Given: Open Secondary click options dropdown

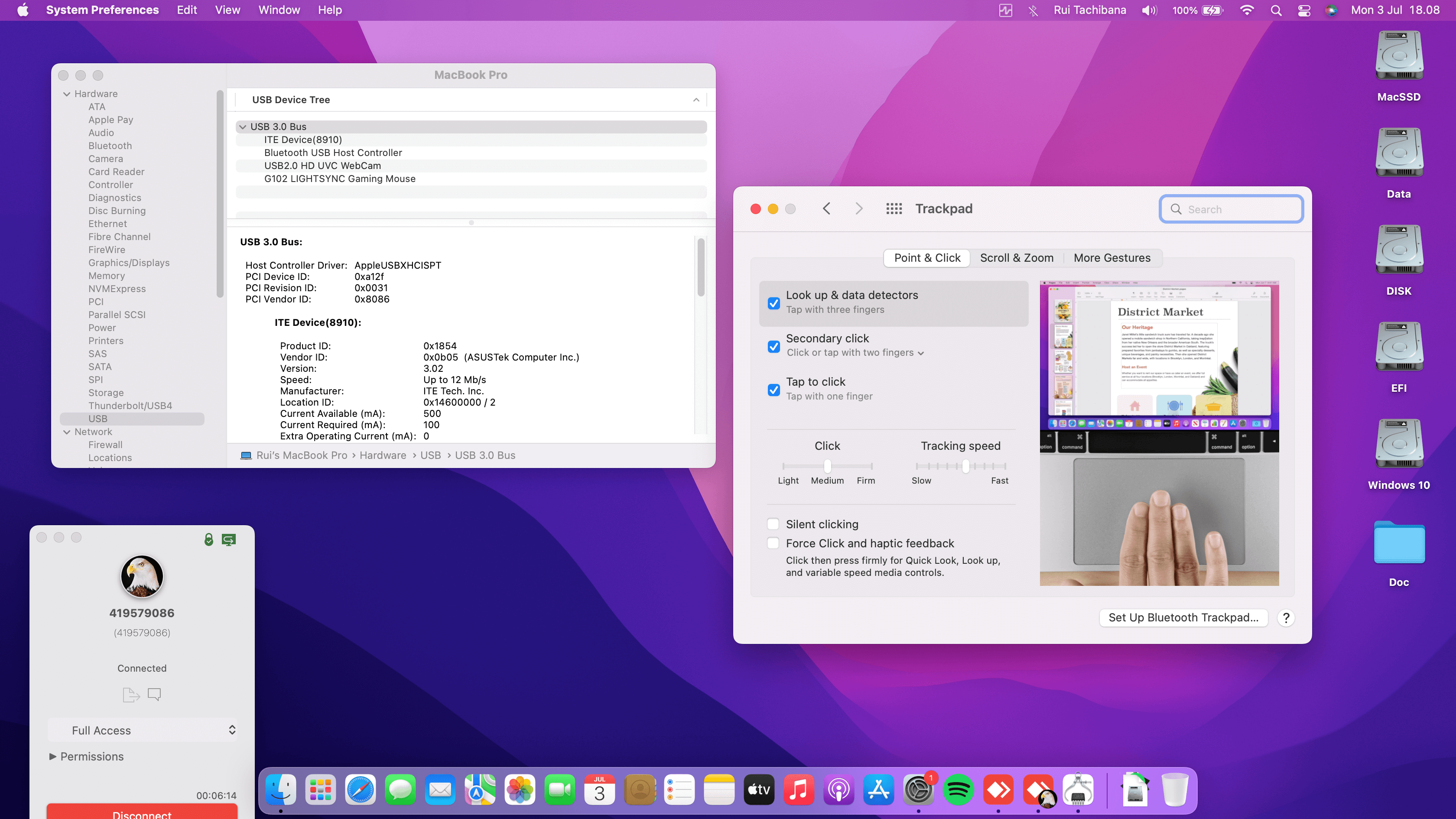Looking at the screenshot, I should (856, 353).
